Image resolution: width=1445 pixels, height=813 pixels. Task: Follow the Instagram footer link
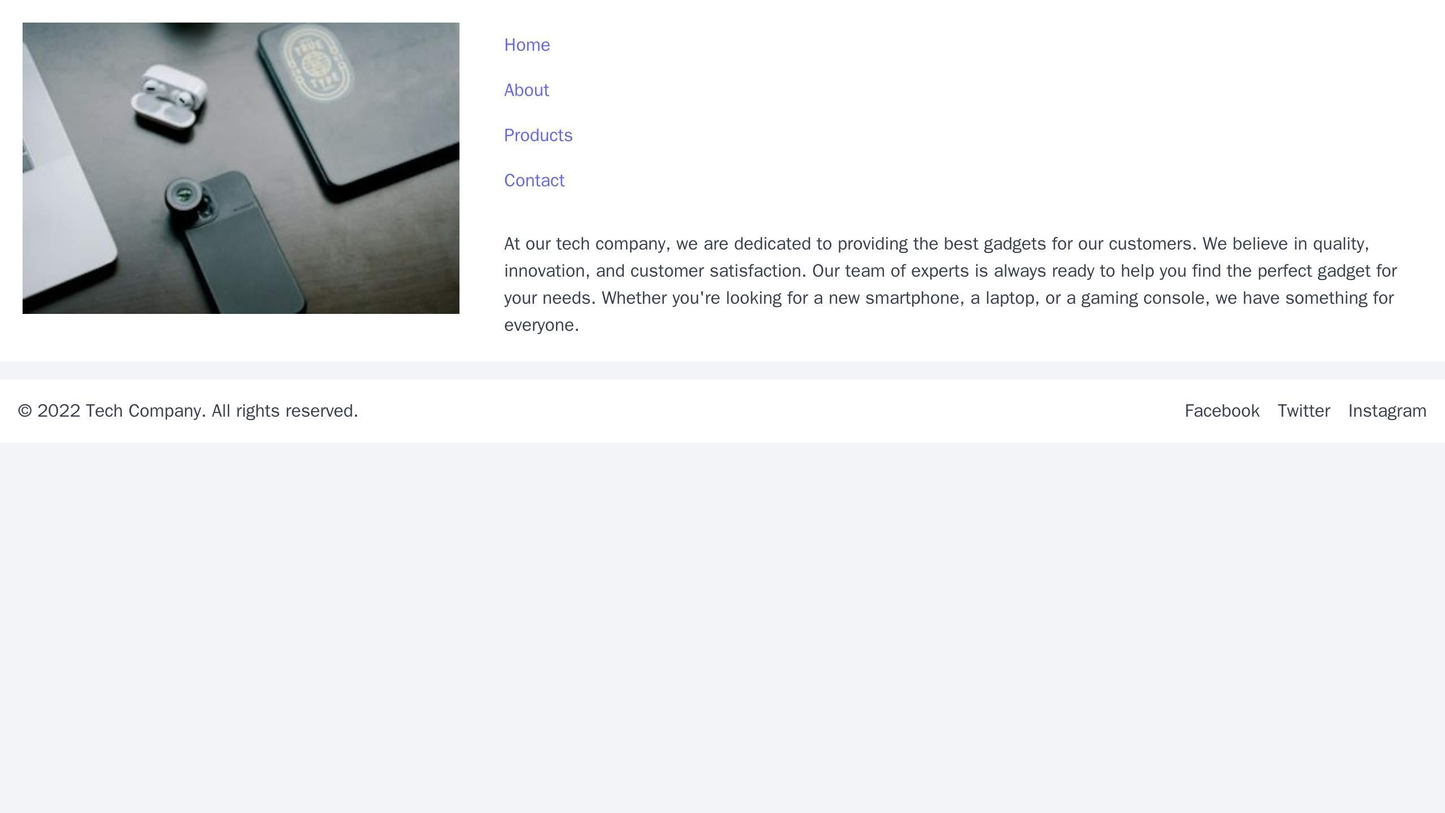(x=1387, y=411)
